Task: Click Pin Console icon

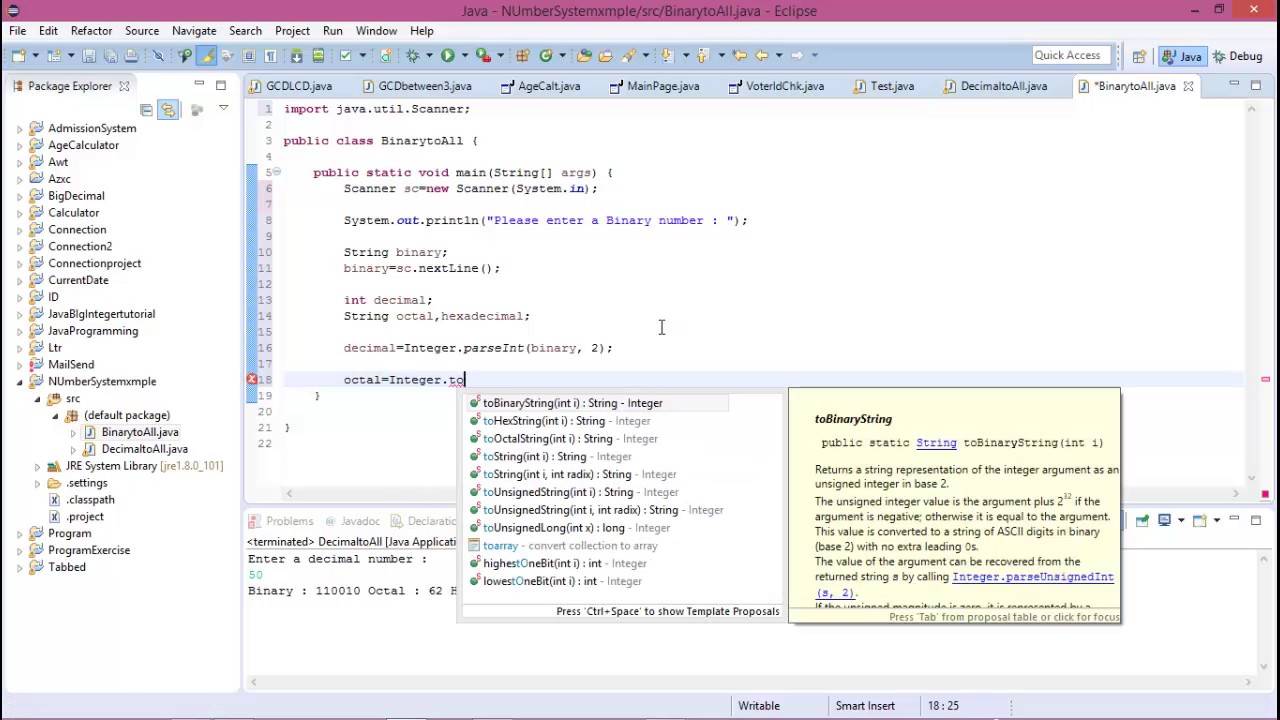Action: [1142, 520]
